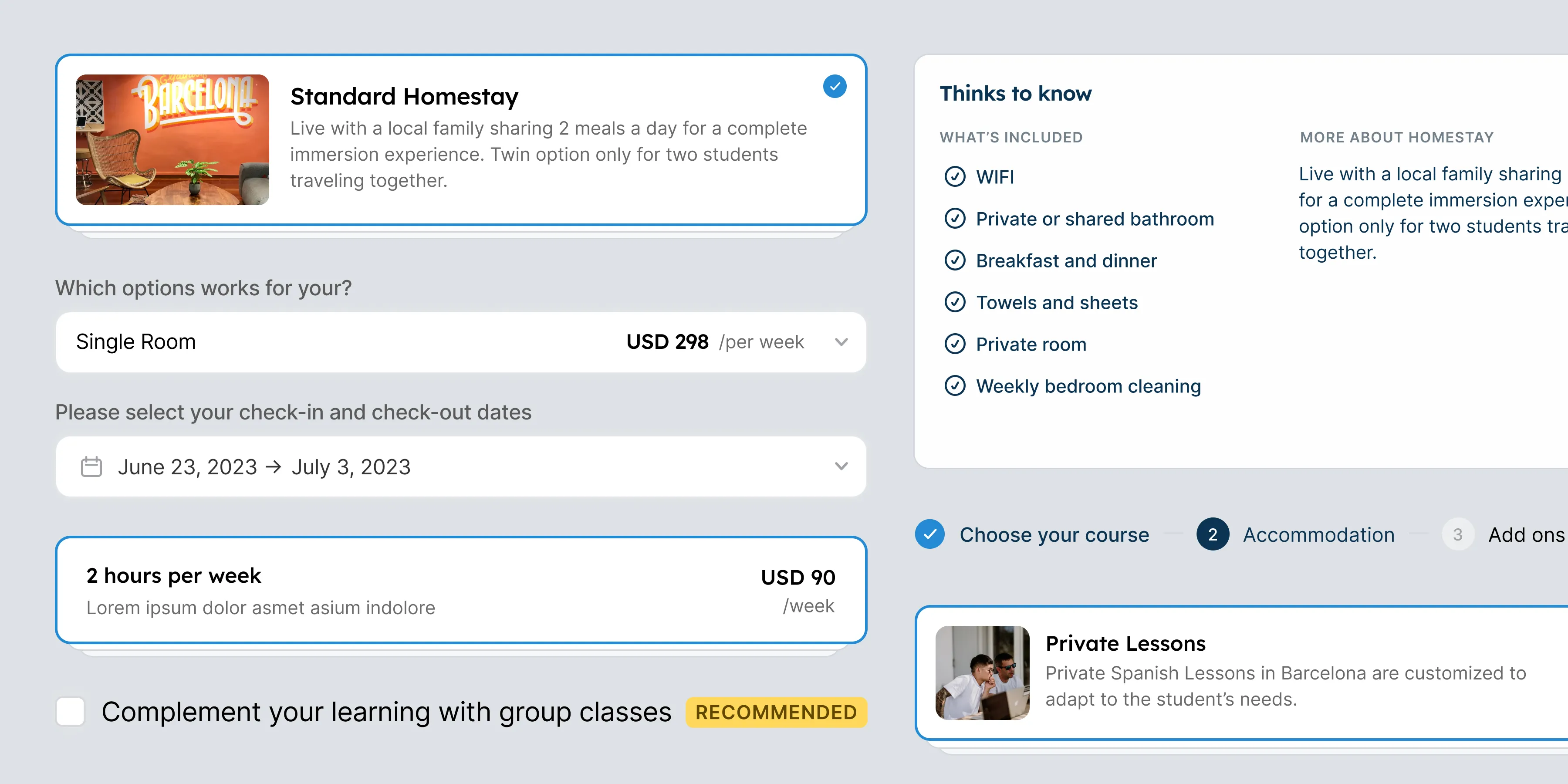The width and height of the screenshot is (1568, 784).
Task: Click the Towels and sheets check icon
Action: pyautogui.click(x=954, y=302)
